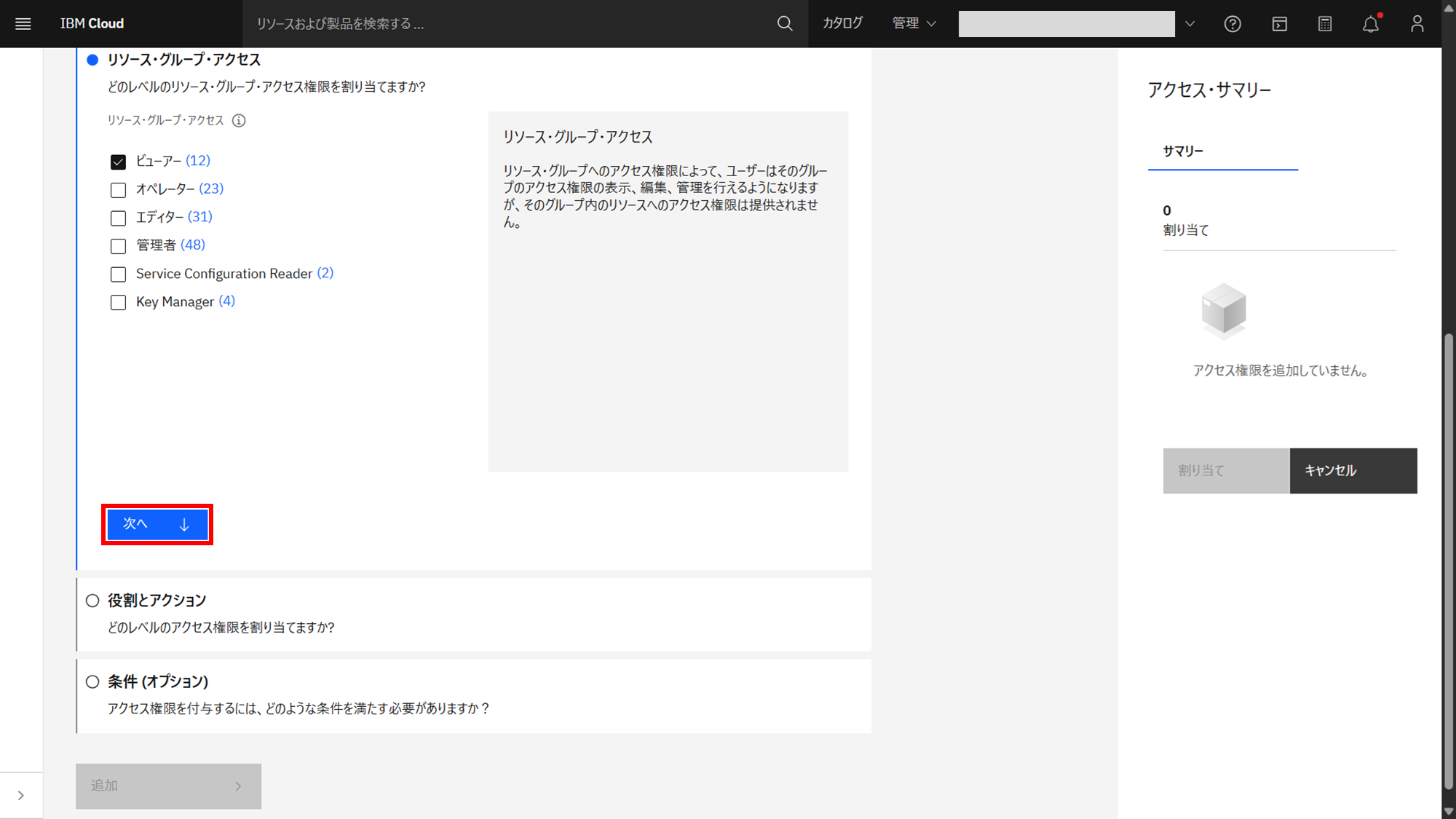Launch IBM Cloud Shell icon
Viewport: 1456px width, 819px height.
tap(1279, 24)
